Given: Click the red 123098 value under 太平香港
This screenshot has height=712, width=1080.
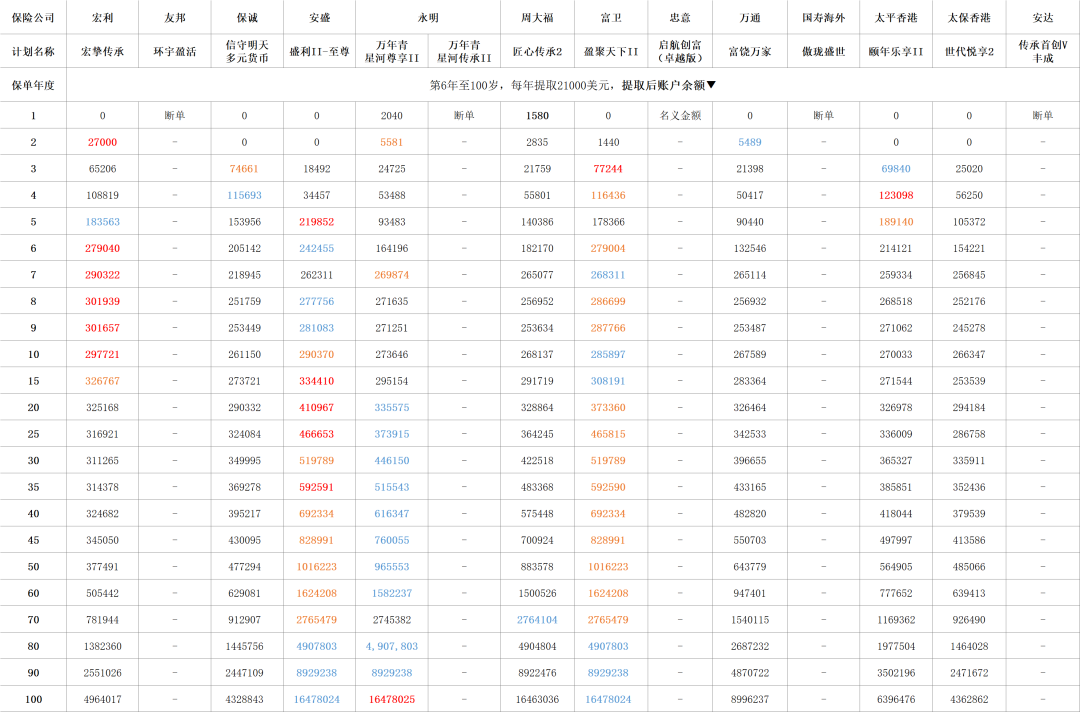Looking at the screenshot, I should (896, 196).
